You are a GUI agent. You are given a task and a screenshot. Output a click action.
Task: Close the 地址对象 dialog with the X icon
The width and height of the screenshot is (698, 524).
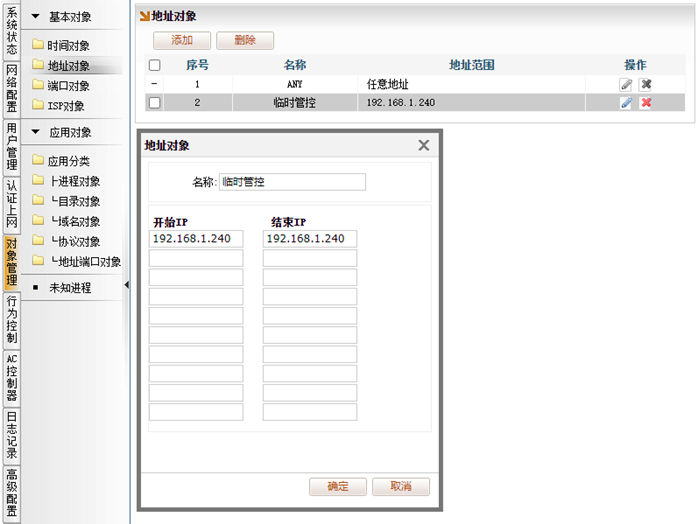tap(423, 145)
